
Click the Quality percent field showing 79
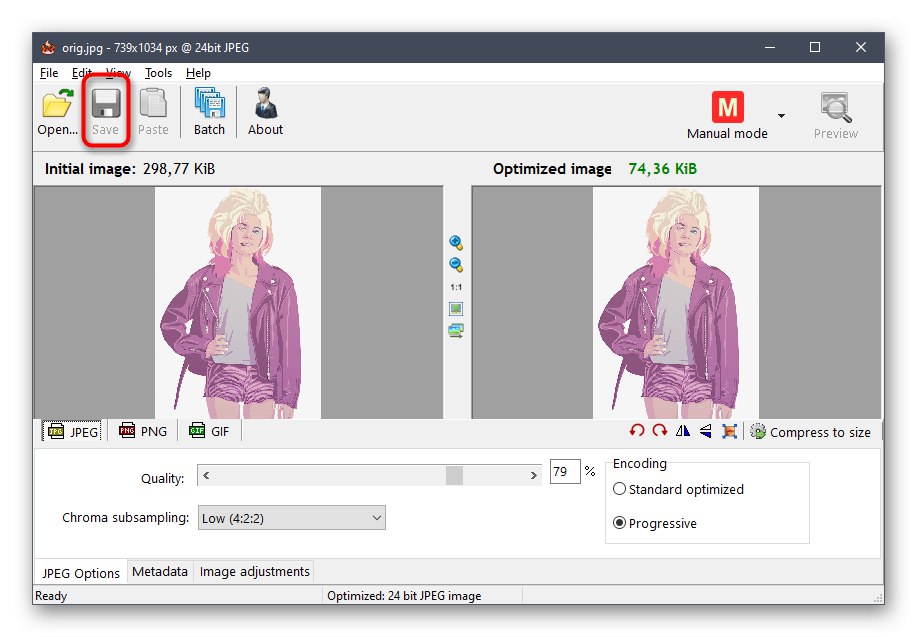pyautogui.click(x=565, y=471)
